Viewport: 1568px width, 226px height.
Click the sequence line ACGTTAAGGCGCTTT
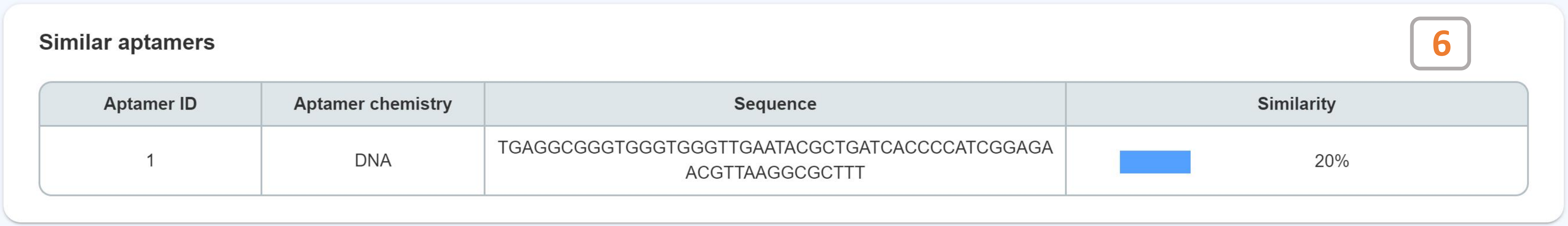point(775,173)
